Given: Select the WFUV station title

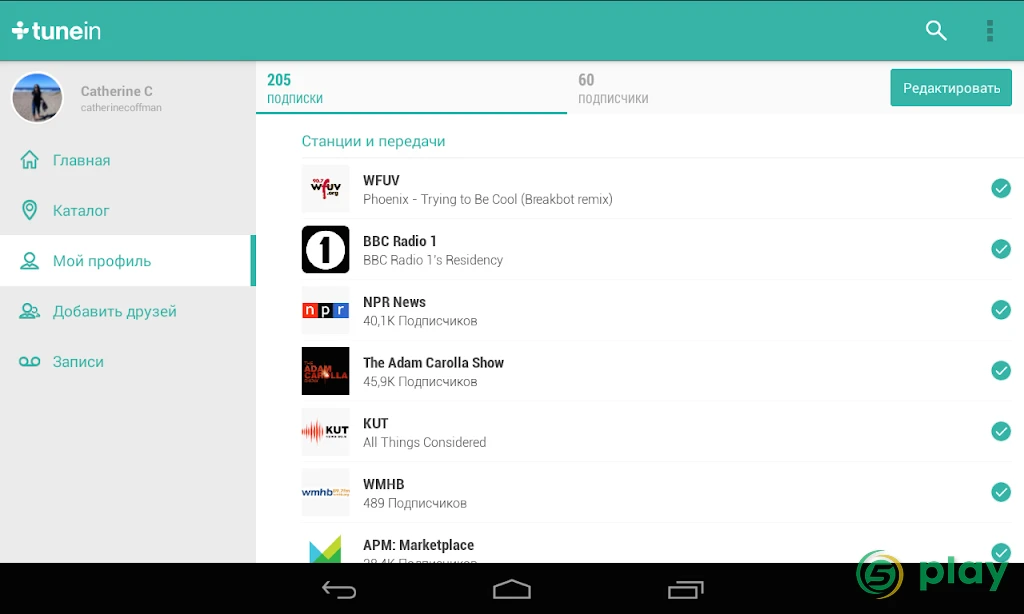Looking at the screenshot, I should 381,180.
